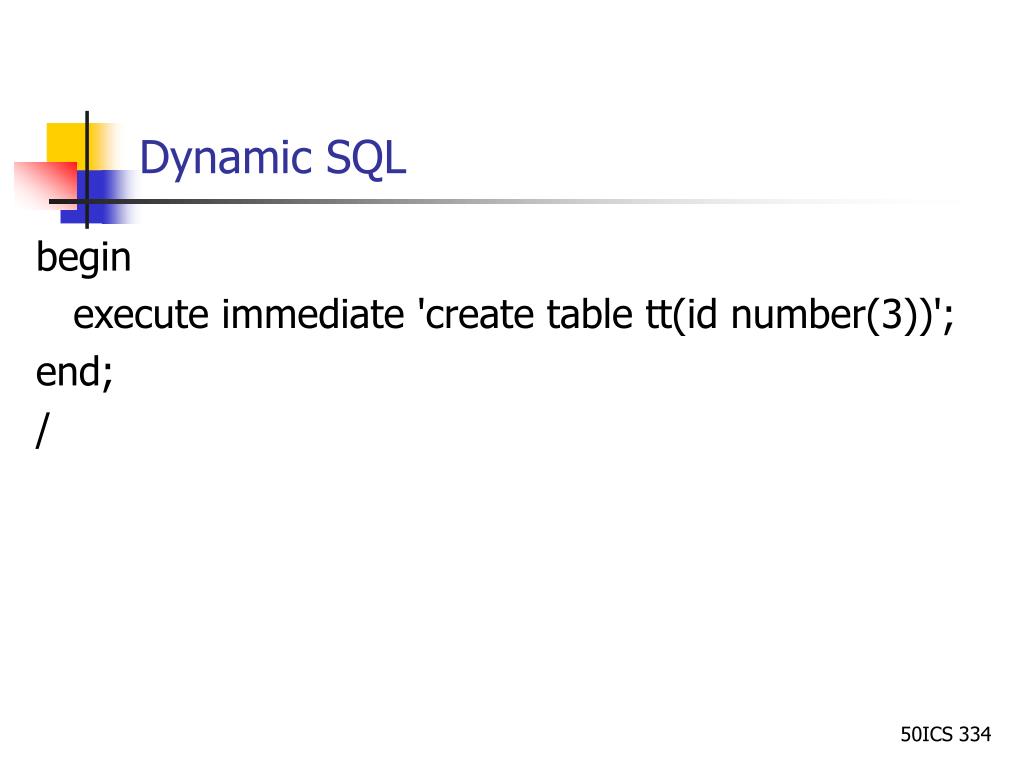Click the red square in logo
This screenshot has height=768, width=1024.
[x=46, y=185]
